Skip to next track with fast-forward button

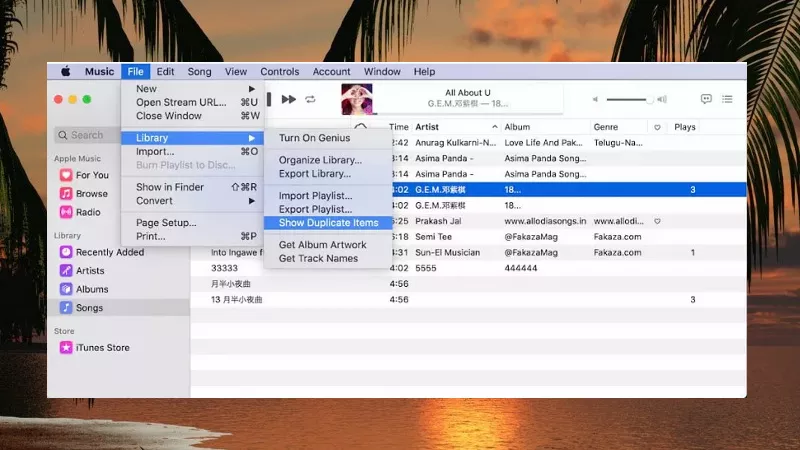tap(288, 99)
